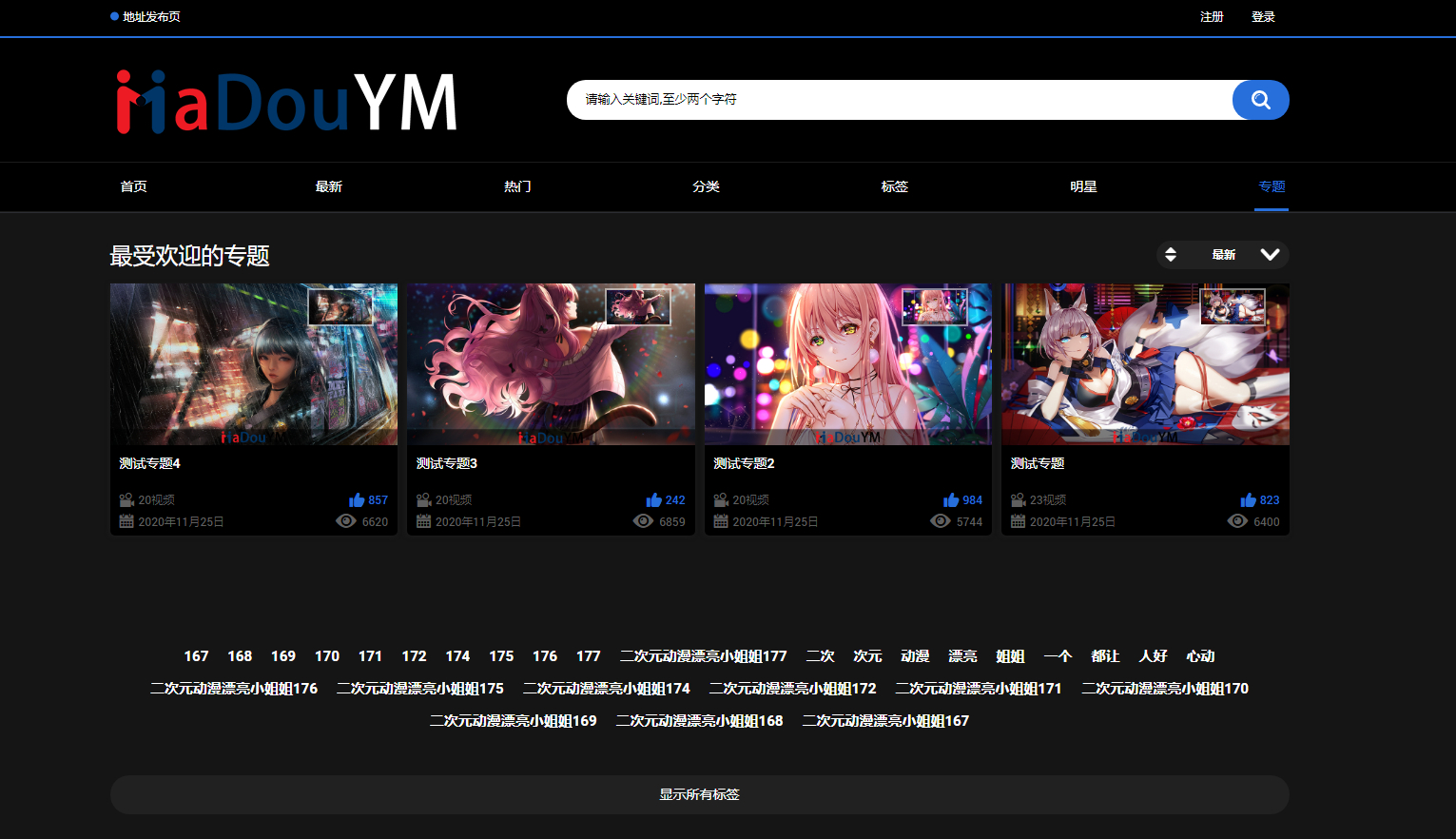Select the 分类 navigation tab

point(707,186)
